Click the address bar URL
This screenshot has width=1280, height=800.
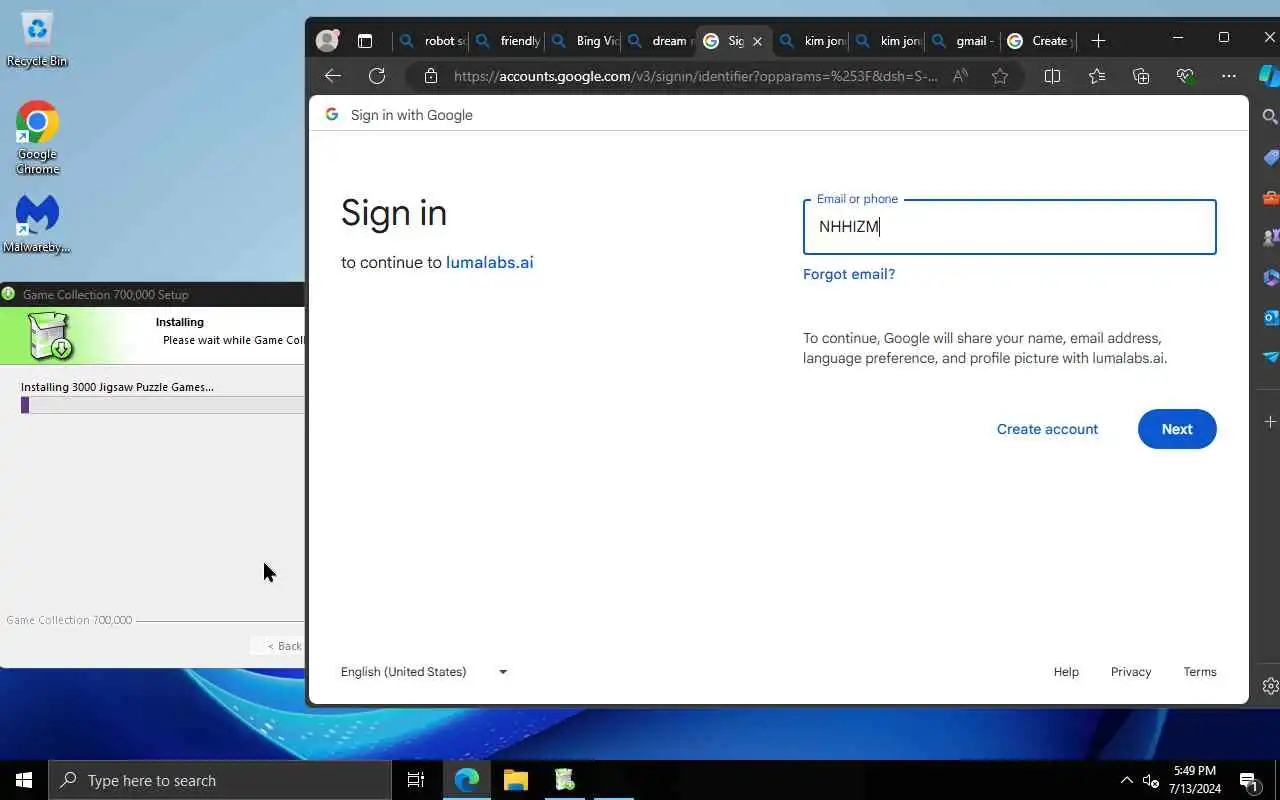[x=695, y=76]
